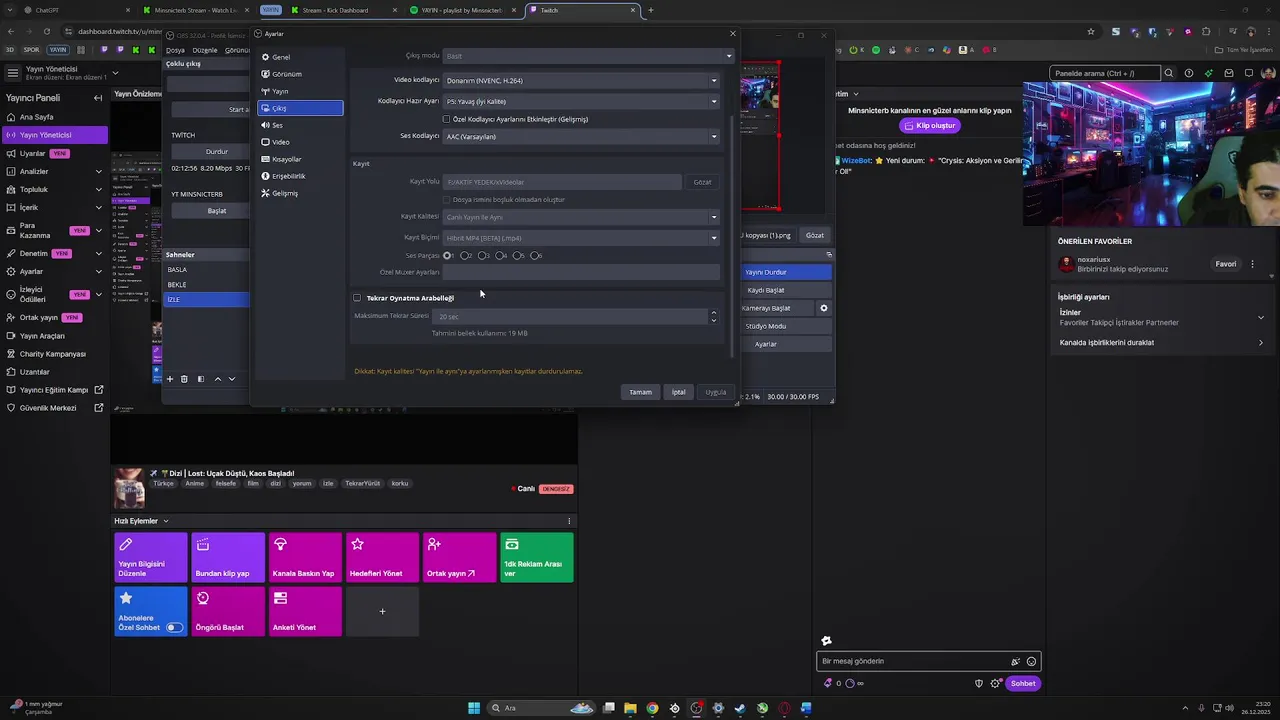1280x720 pixels.
Task: Select audio track 6 radio button
Action: (x=535, y=256)
